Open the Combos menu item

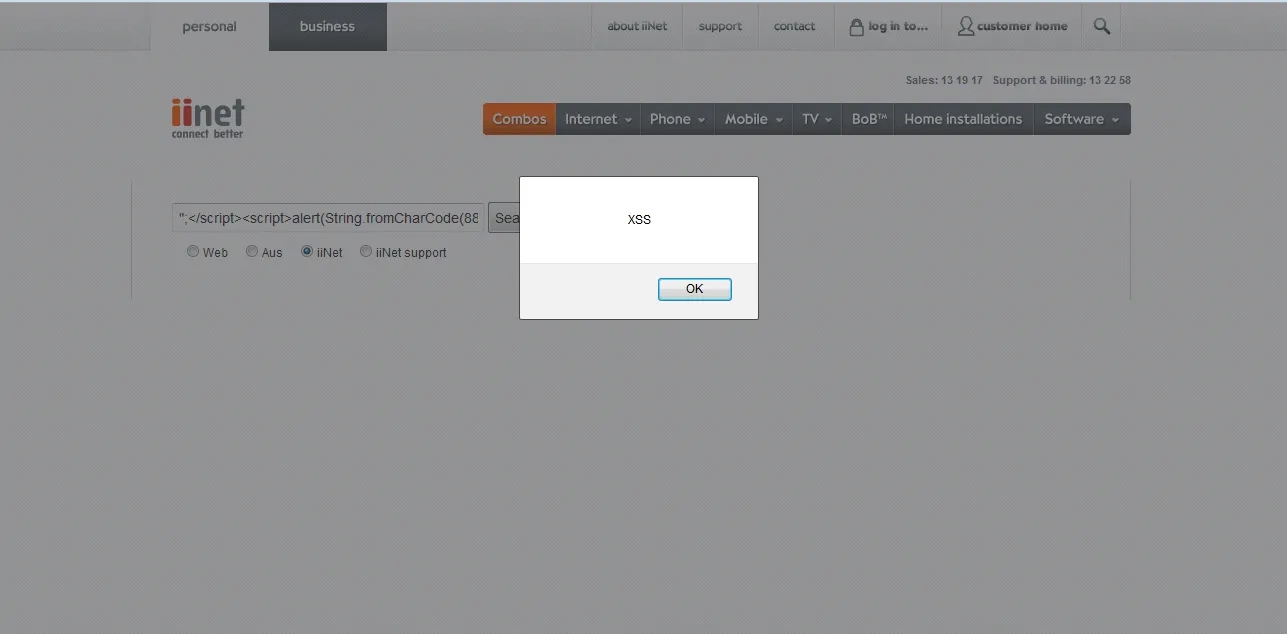tap(519, 119)
